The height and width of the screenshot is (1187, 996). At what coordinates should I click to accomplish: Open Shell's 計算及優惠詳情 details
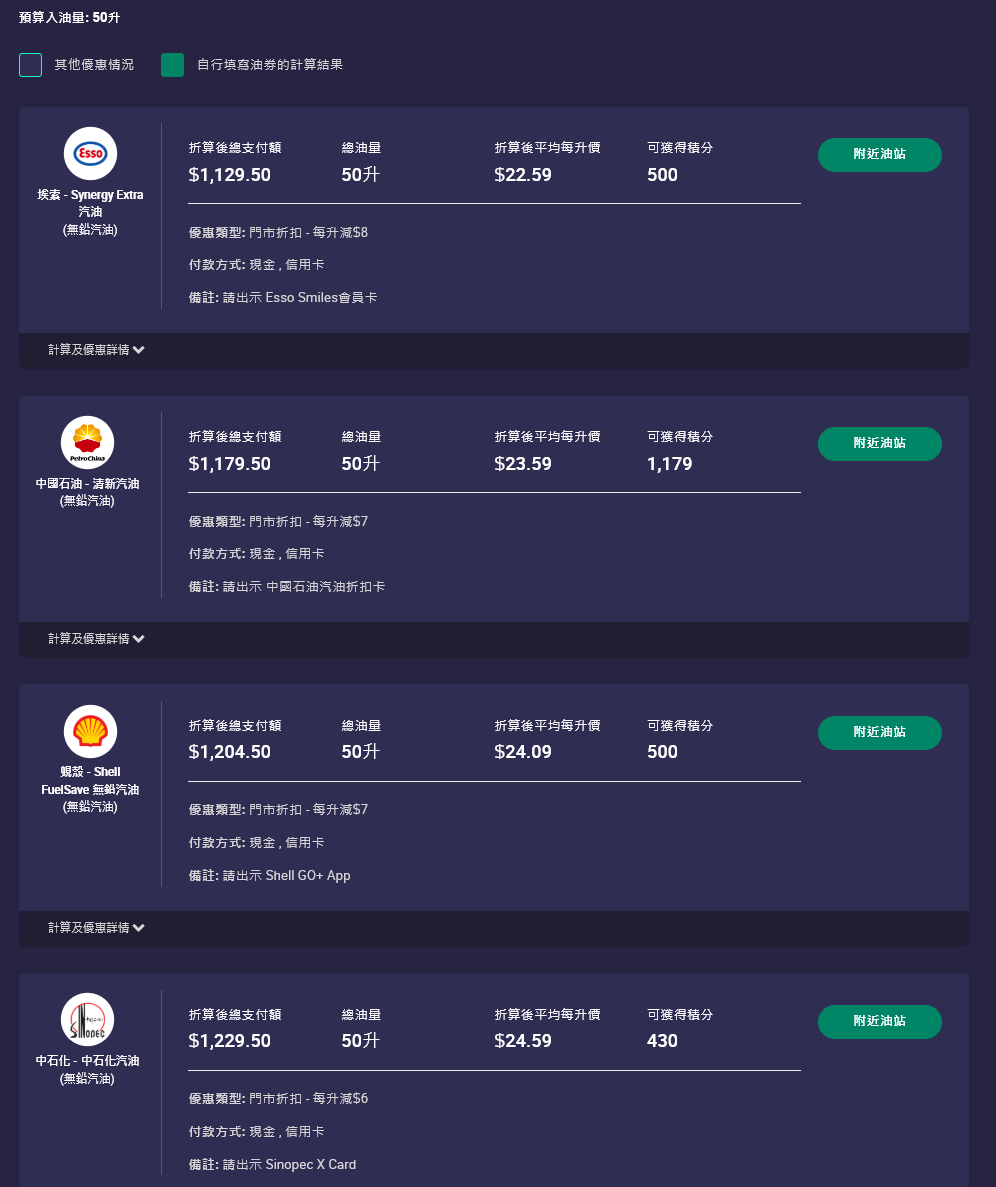96,928
